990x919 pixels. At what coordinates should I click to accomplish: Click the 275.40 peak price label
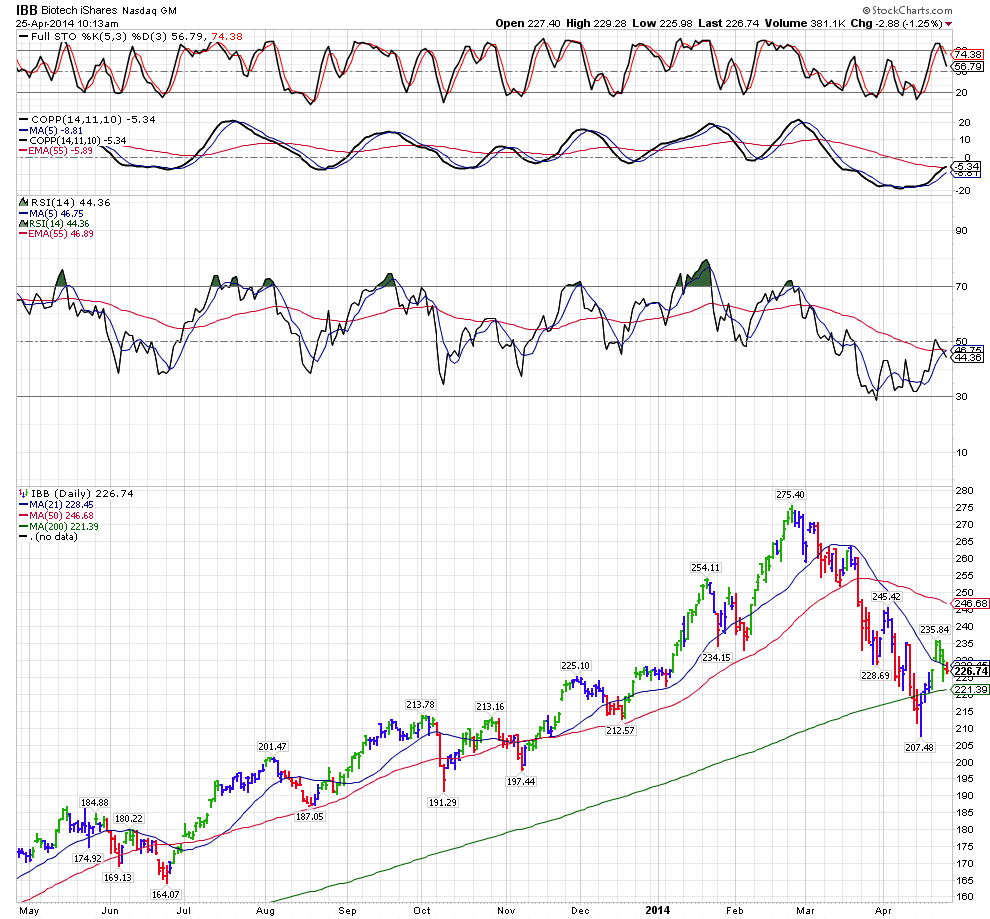pyautogui.click(x=790, y=495)
